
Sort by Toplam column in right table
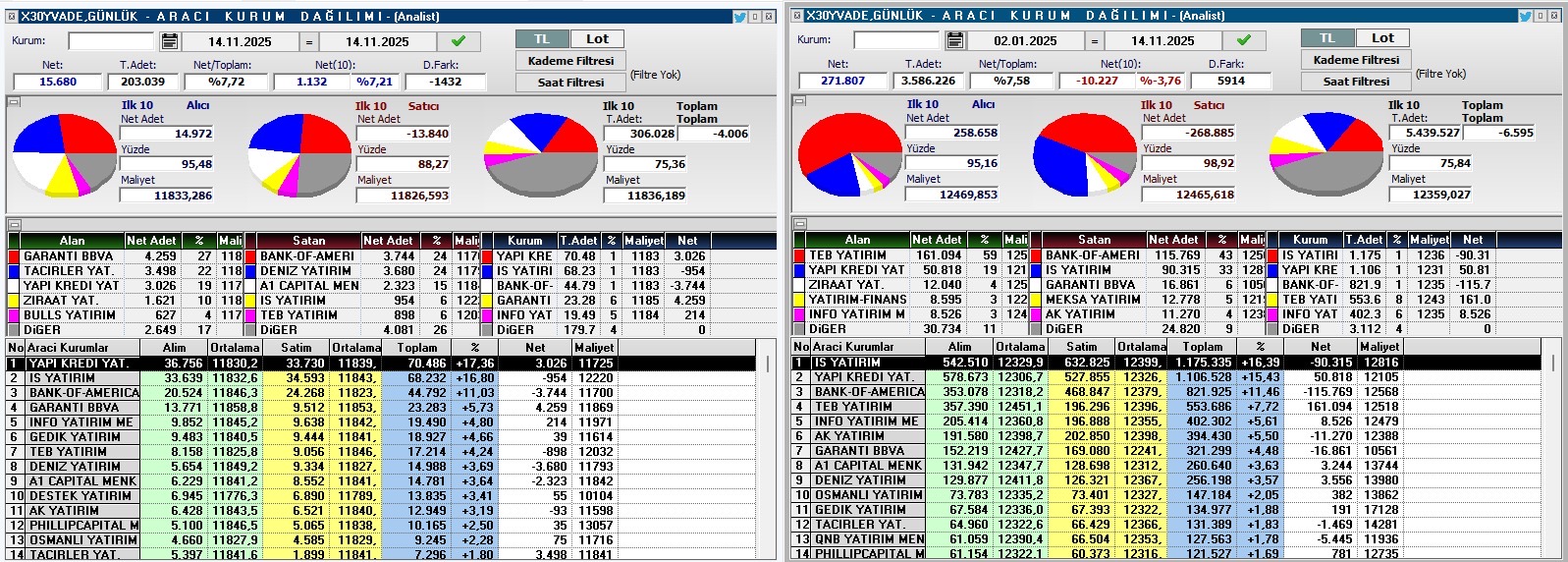1203,347
